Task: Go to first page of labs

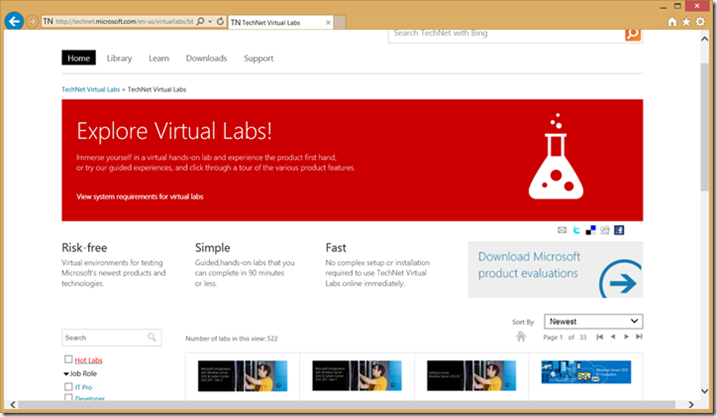Action: pyautogui.click(x=599, y=337)
